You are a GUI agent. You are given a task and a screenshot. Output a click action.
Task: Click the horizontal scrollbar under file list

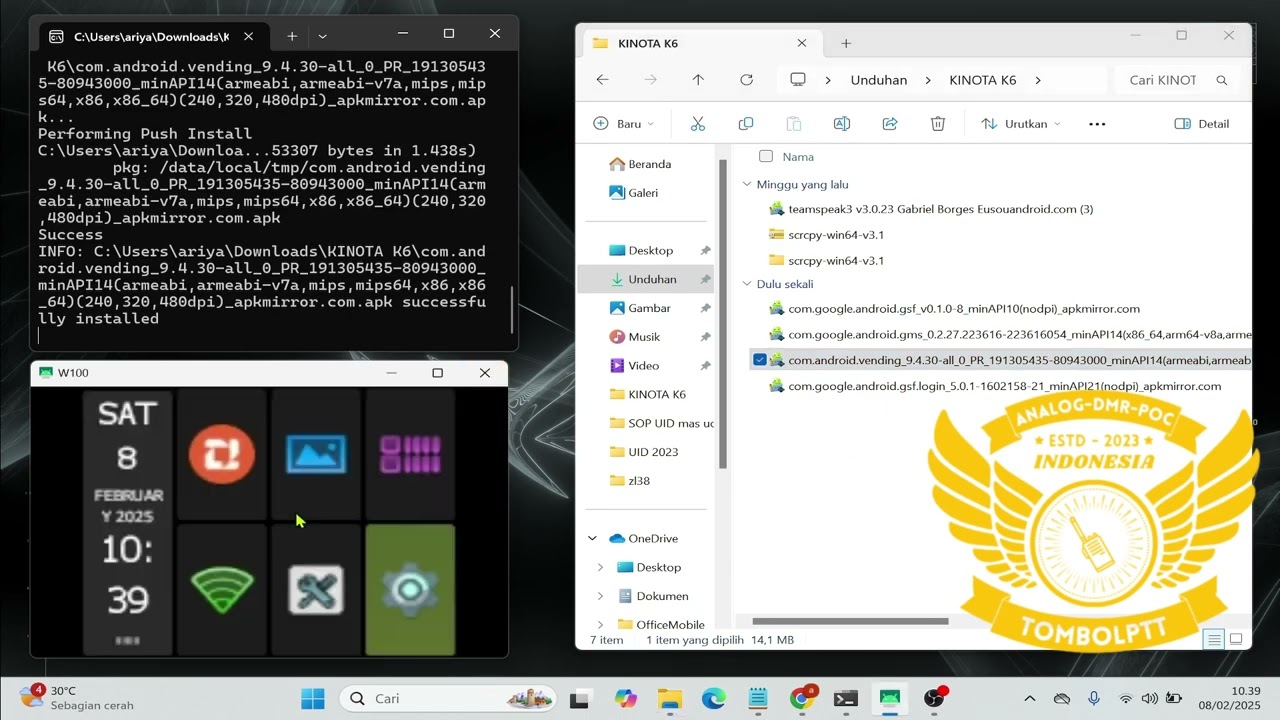(x=850, y=621)
